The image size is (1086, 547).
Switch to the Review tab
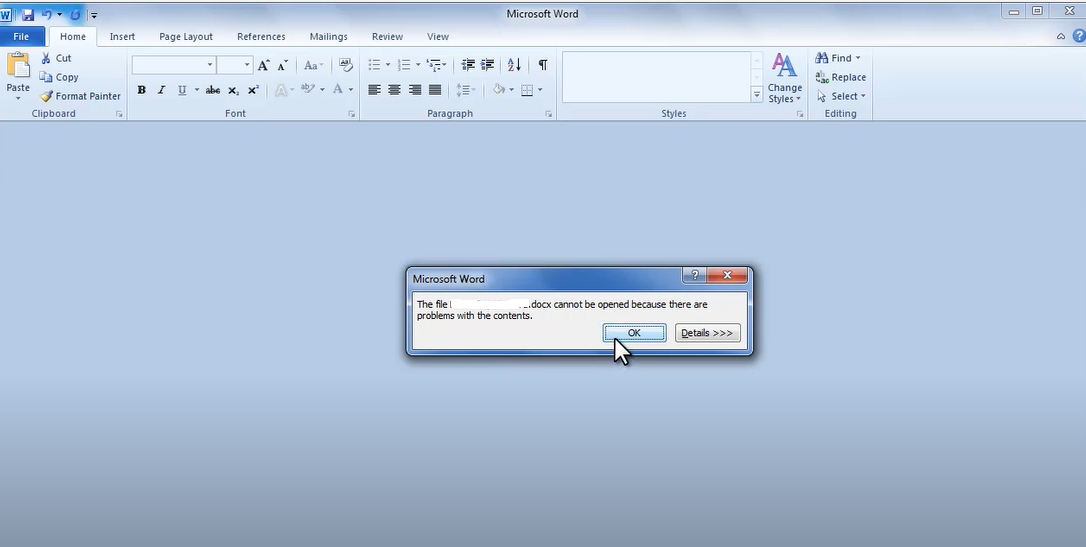[387, 37]
